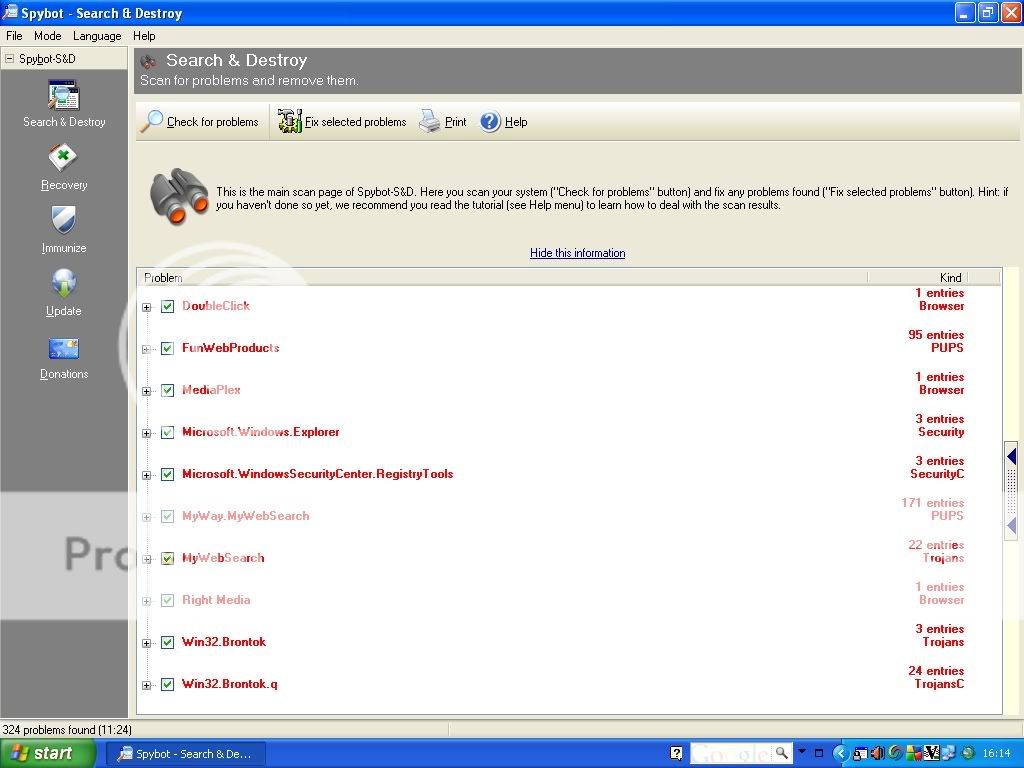Click the light blue side panel arrow
This screenshot has width=1024, height=768.
coord(1012,525)
